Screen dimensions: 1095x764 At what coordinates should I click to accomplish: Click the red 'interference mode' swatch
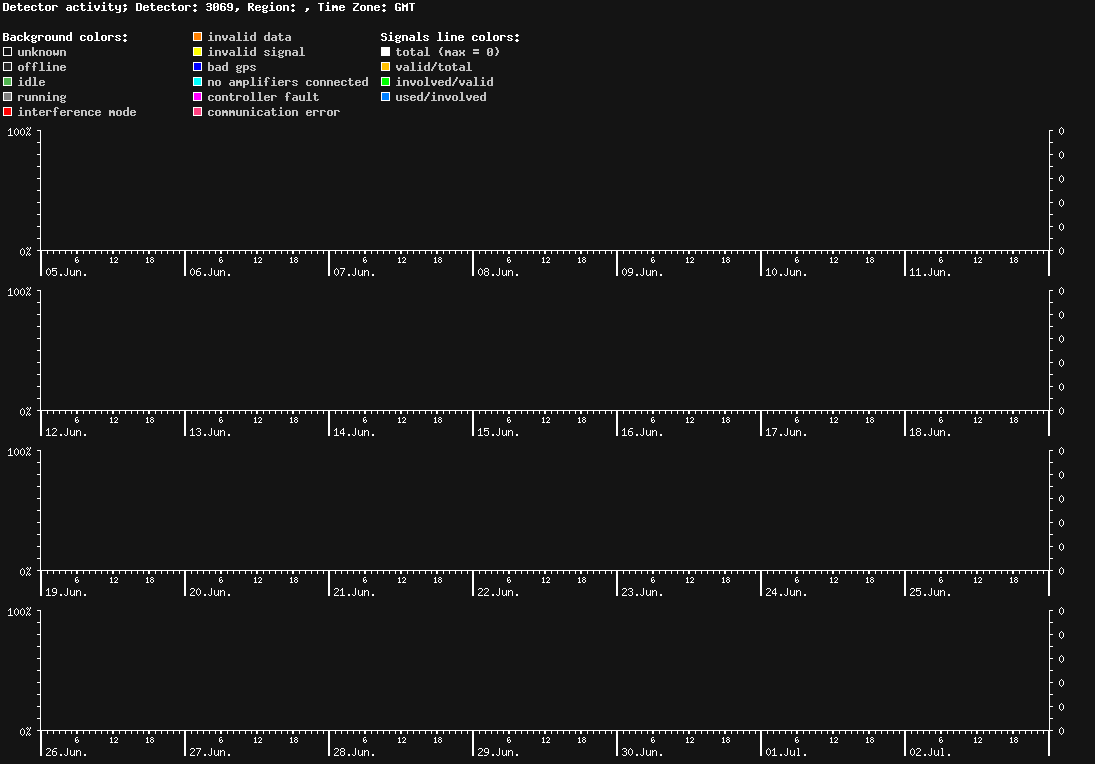[8, 112]
